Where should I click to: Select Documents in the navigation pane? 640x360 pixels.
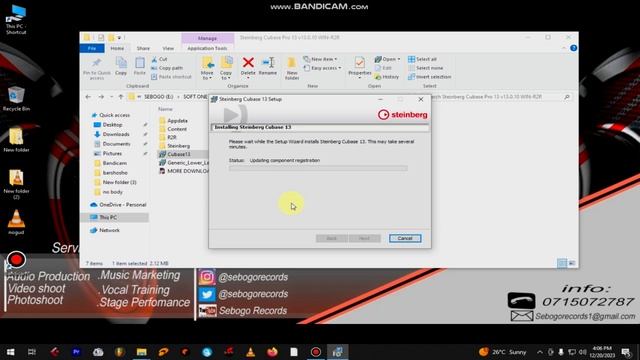(x=116, y=144)
